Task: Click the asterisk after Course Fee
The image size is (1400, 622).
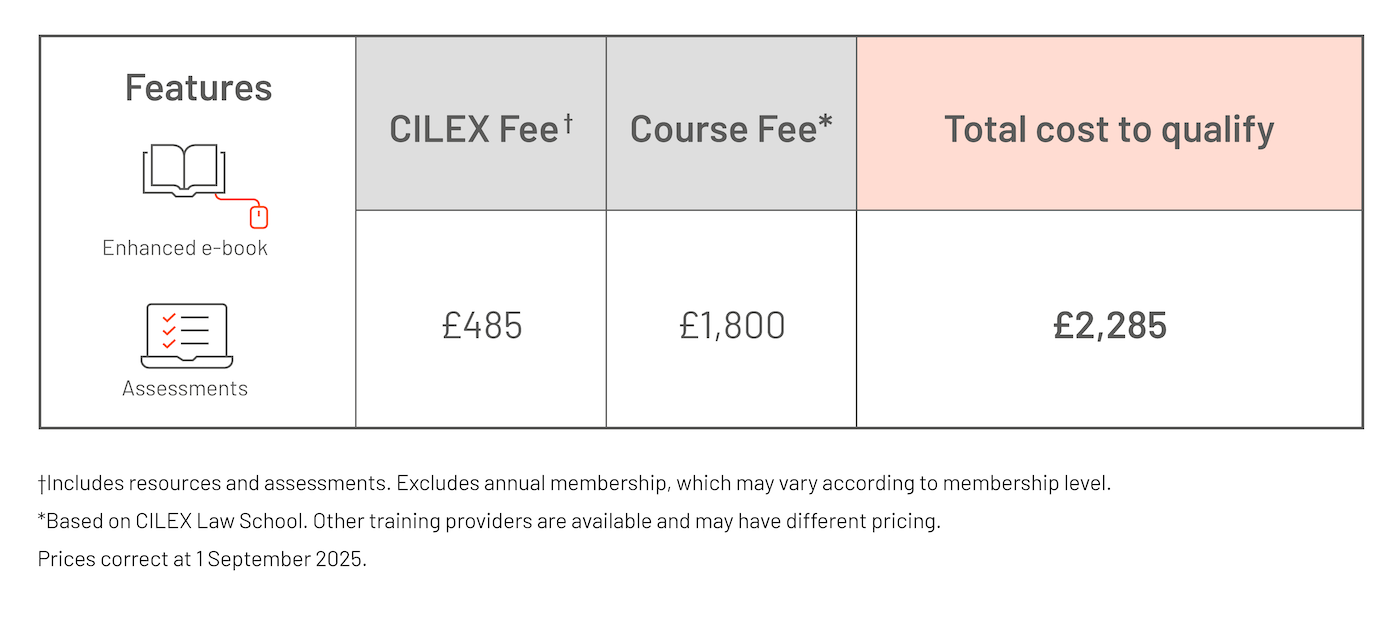Action: [826, 124]
